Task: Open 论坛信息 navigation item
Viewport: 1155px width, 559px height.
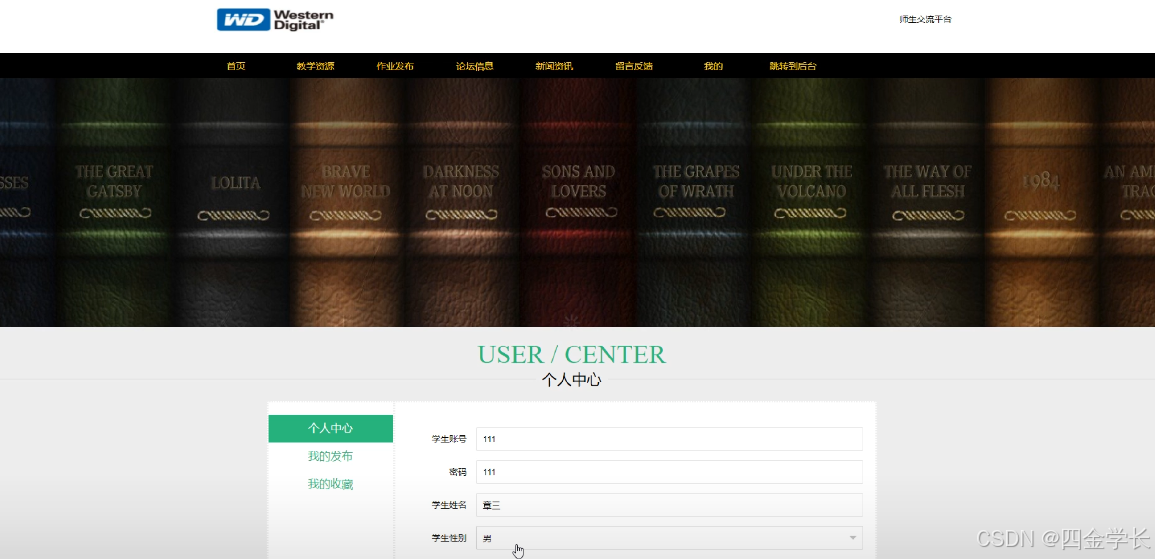Action: point(474,66)
